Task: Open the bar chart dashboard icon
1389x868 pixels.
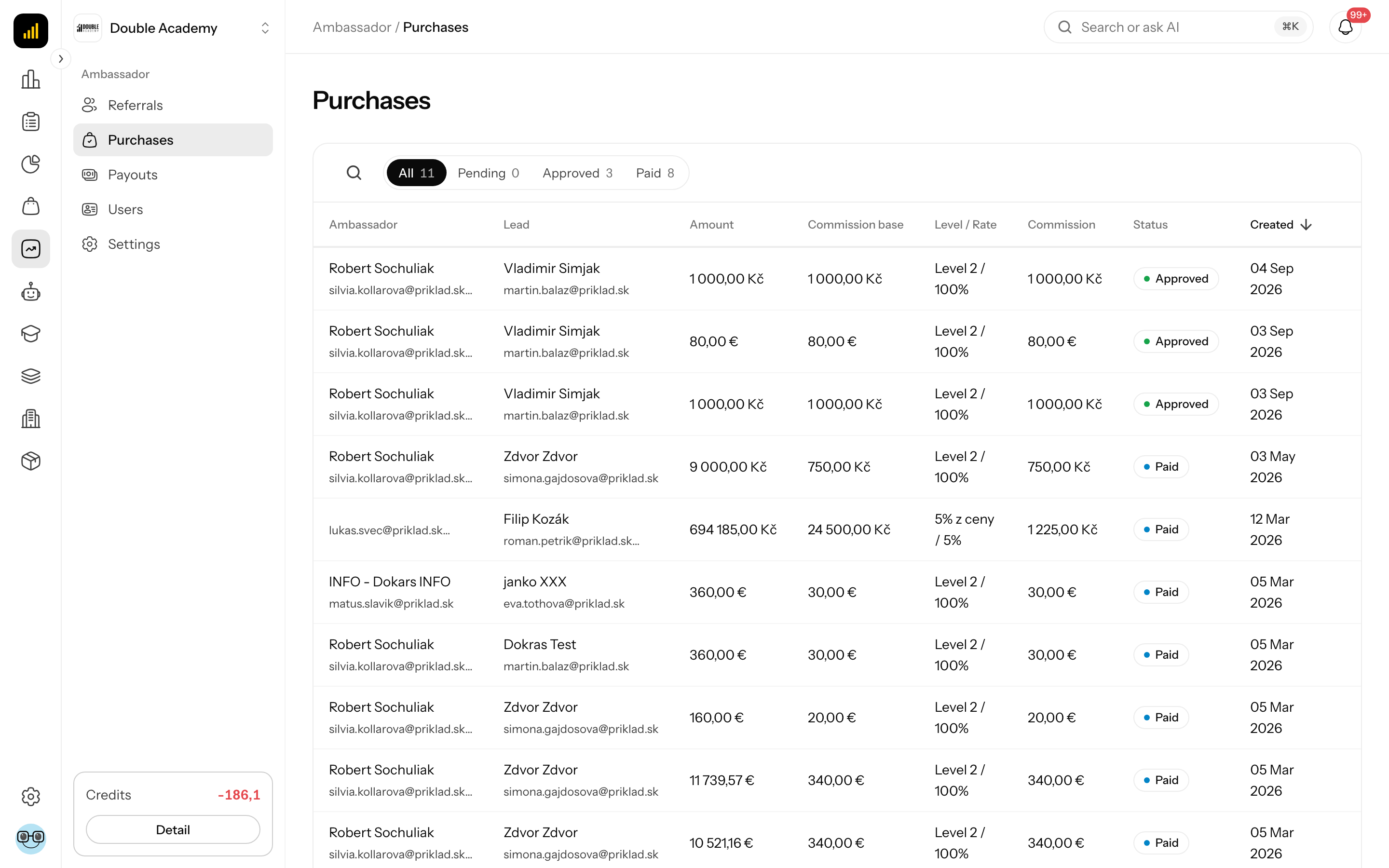Action: tap(31, 80)
